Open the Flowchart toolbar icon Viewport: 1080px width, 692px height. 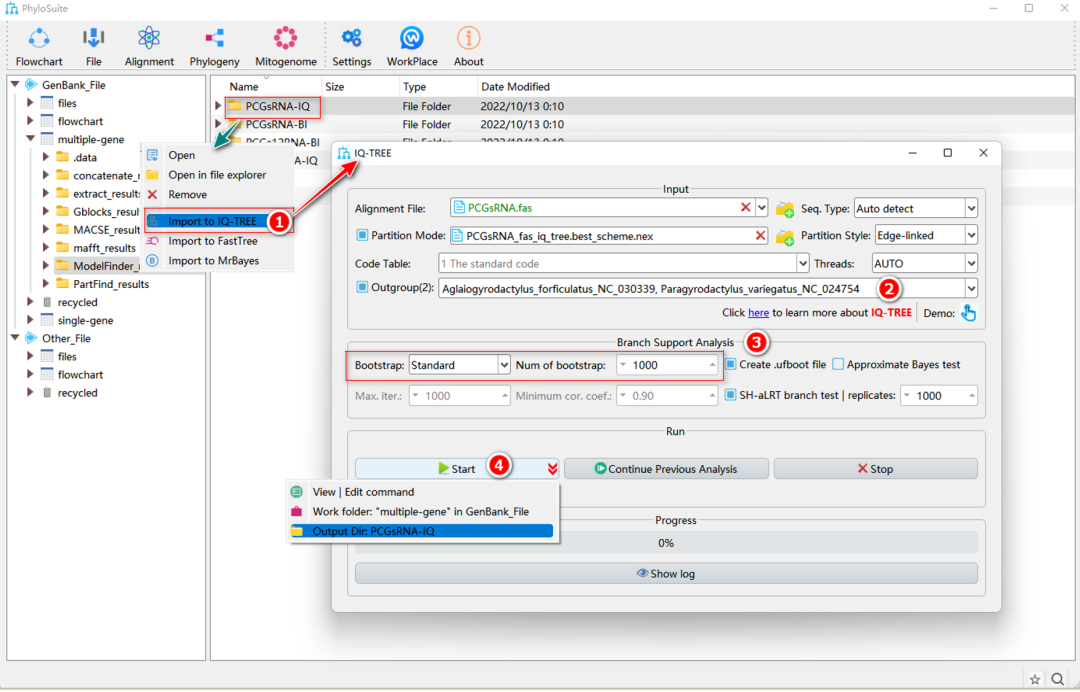[x=39, y=39]
